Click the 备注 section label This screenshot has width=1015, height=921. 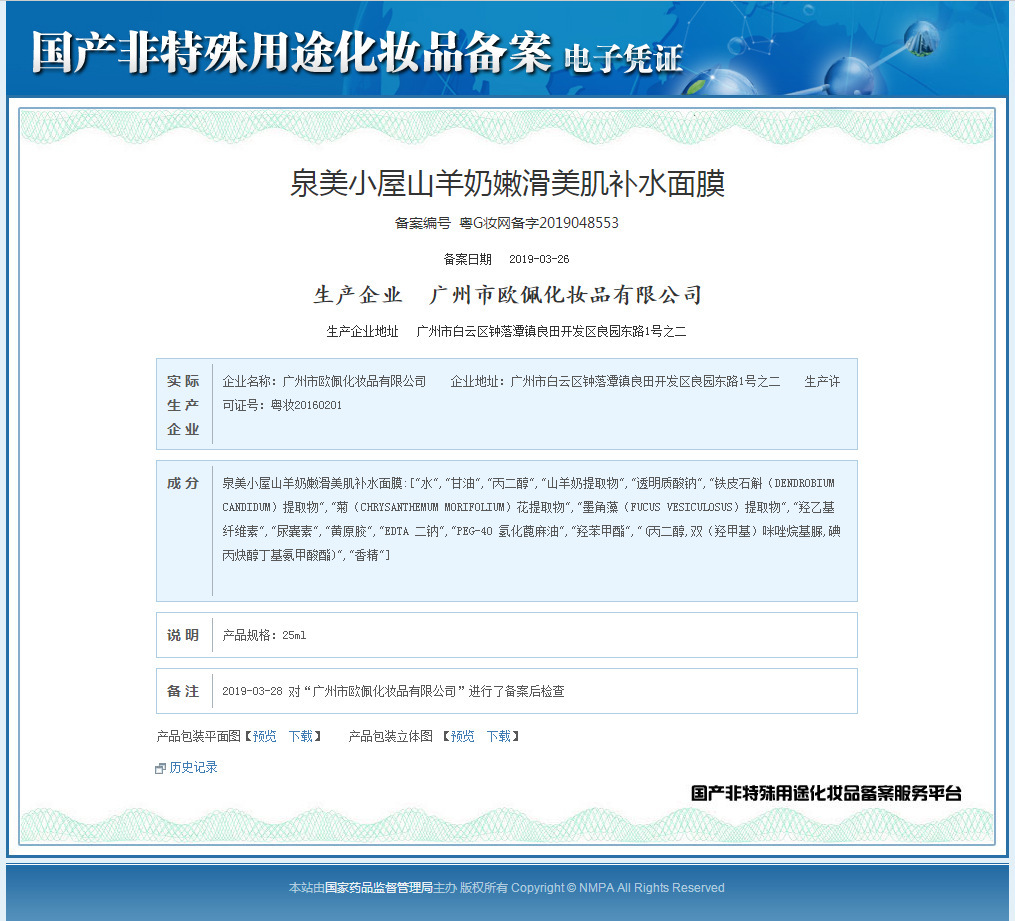point(183,691)
